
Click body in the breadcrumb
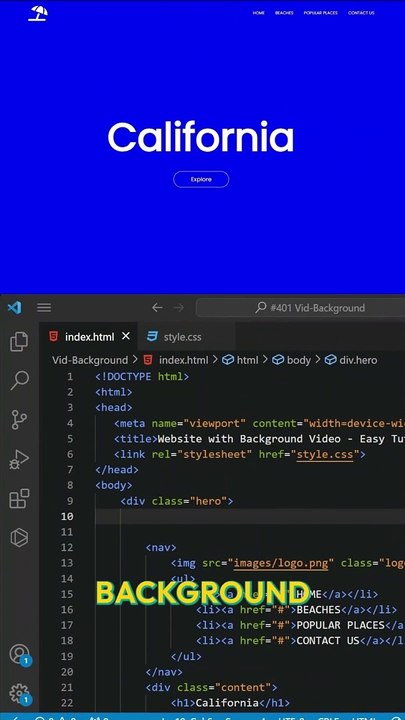[298, 360]
